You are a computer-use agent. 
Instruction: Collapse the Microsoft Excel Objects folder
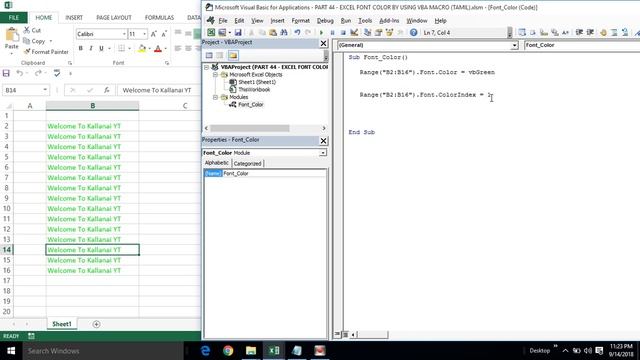(215, 75)
